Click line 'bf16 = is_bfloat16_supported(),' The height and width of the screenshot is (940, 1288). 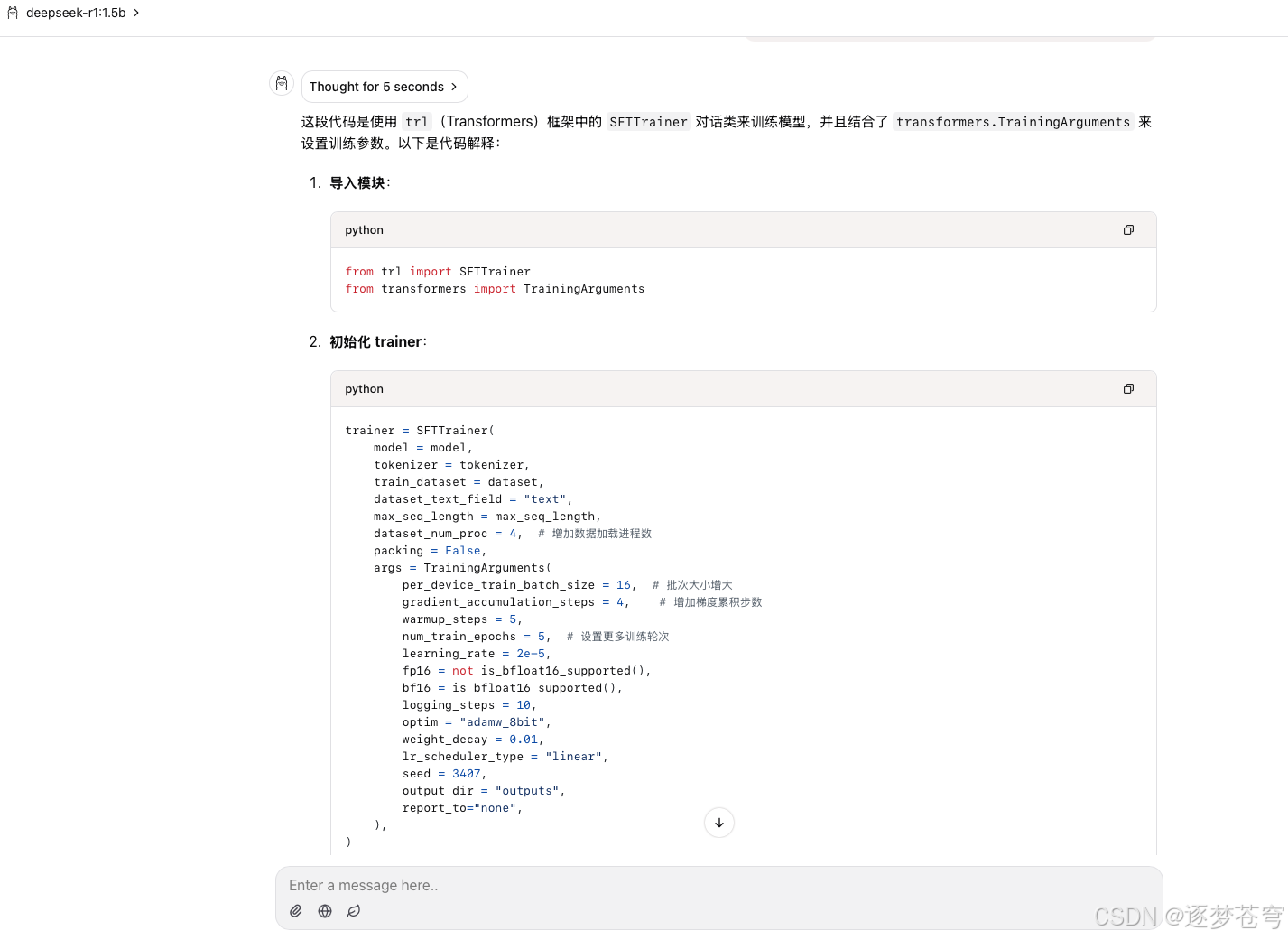[513, 688]
